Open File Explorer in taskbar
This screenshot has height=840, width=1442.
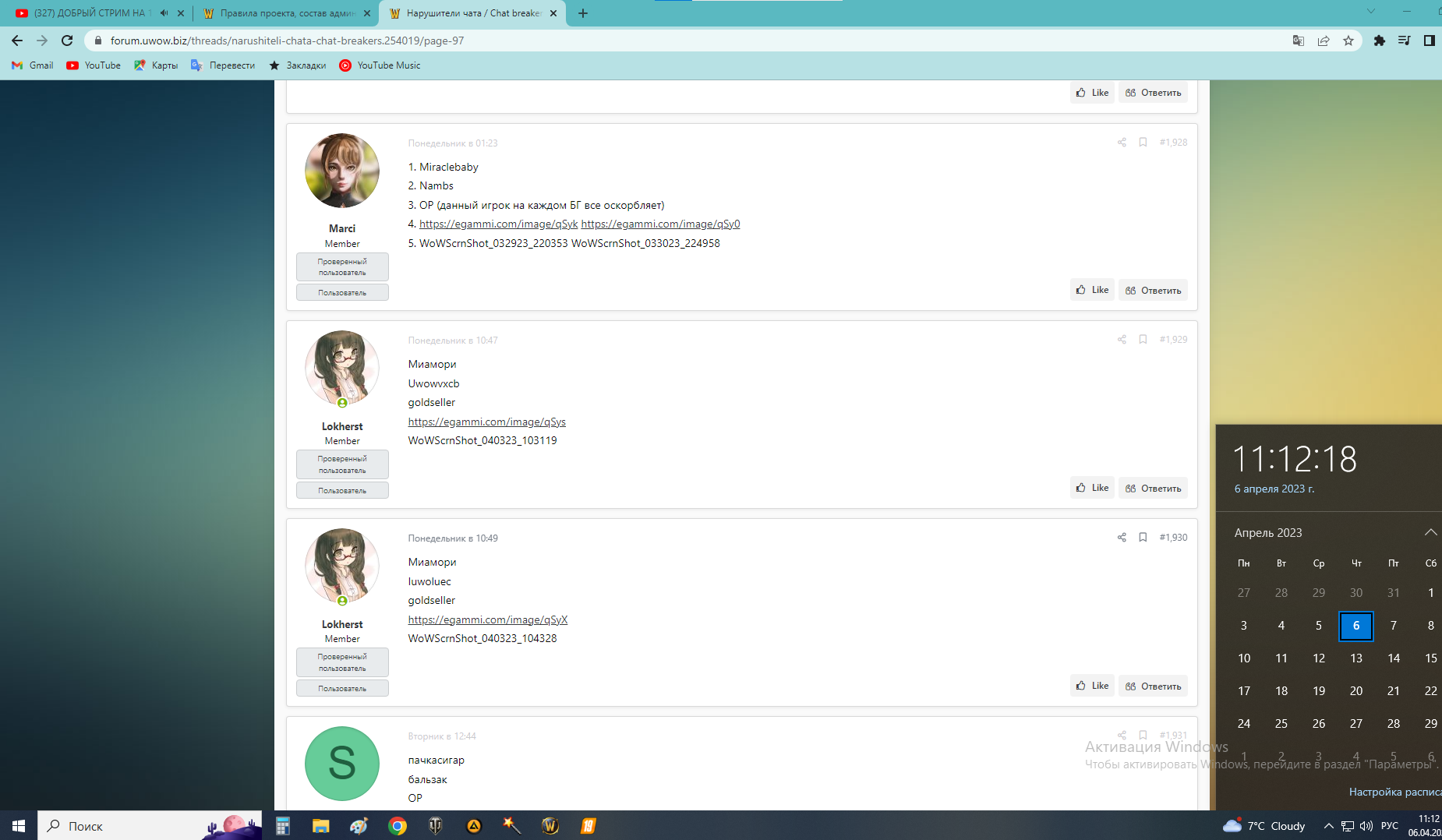[320, 826]
